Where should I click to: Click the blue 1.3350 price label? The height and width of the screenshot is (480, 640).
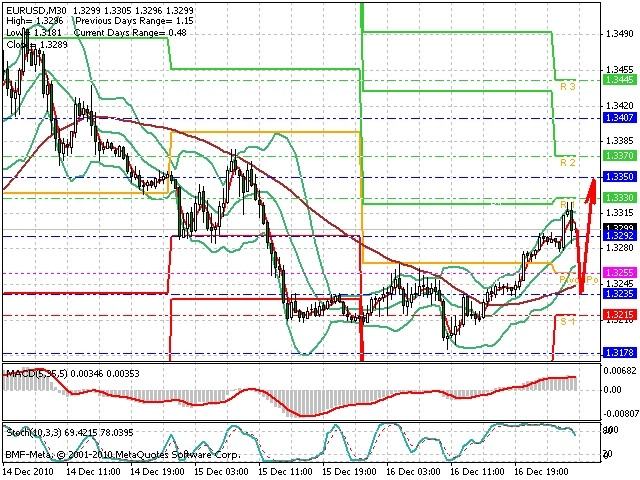[x=620, y=177]
